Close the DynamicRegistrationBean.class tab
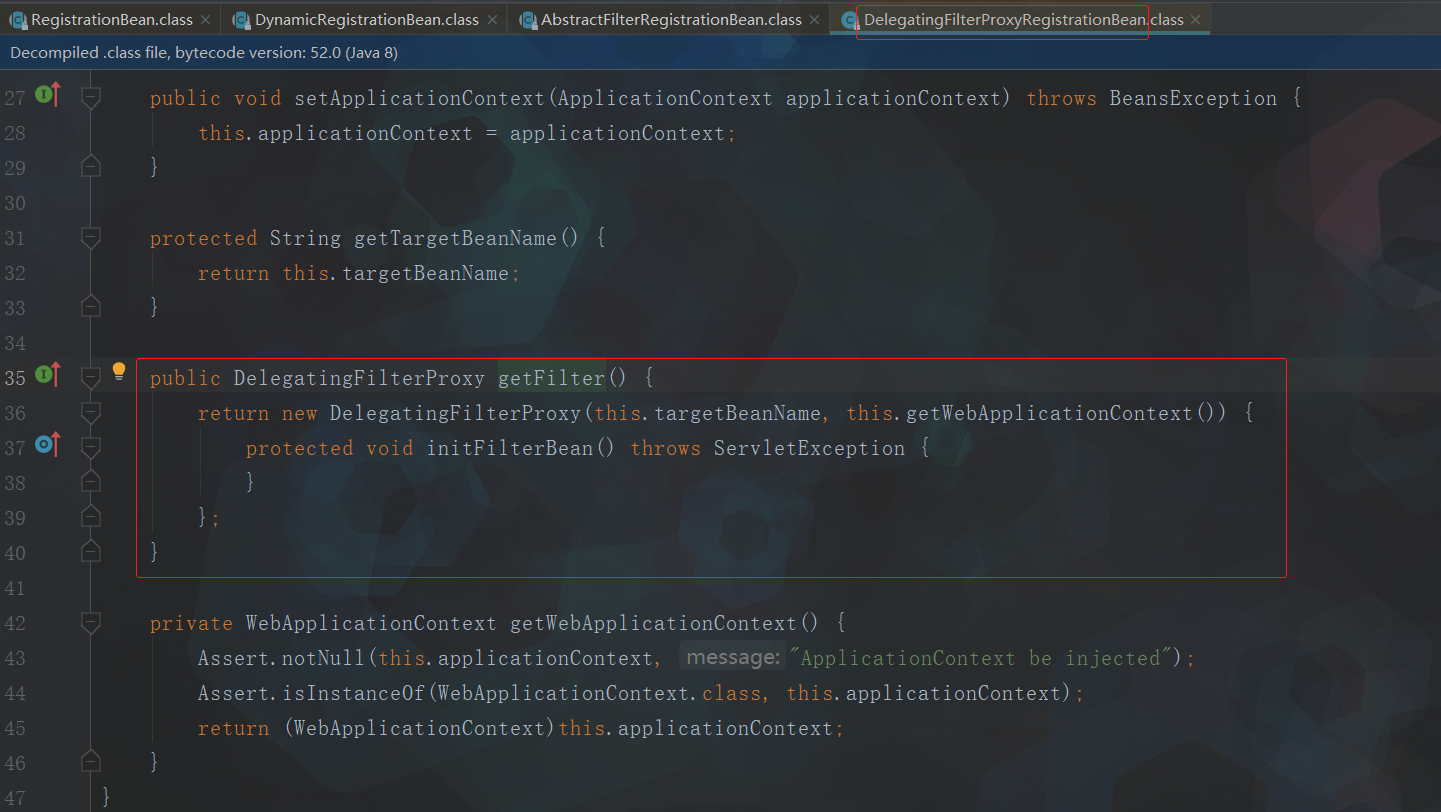The height and width of the screenshot is (812, 1441). [x=491, y=20]
